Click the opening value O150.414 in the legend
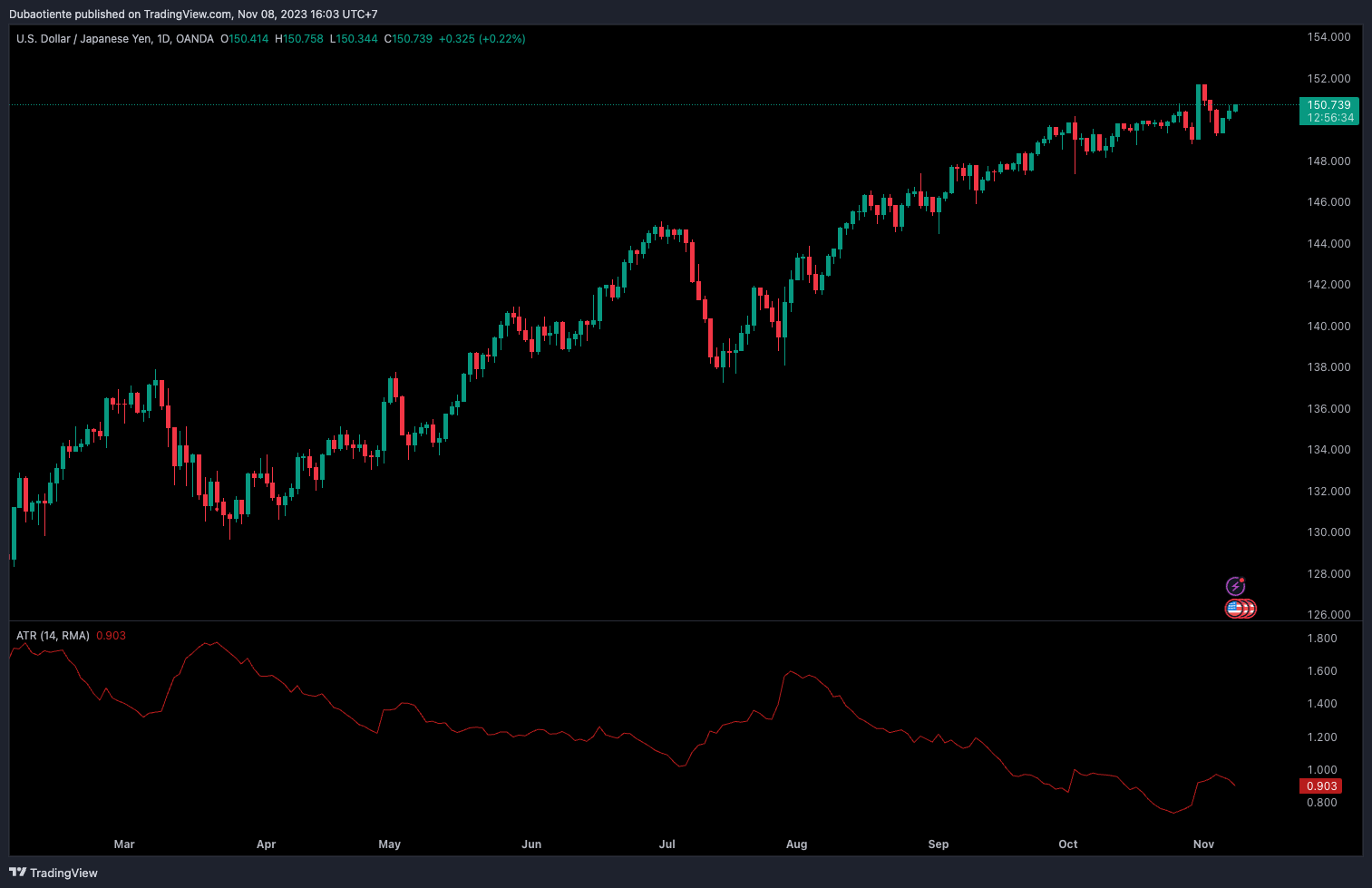 [245, 39]
